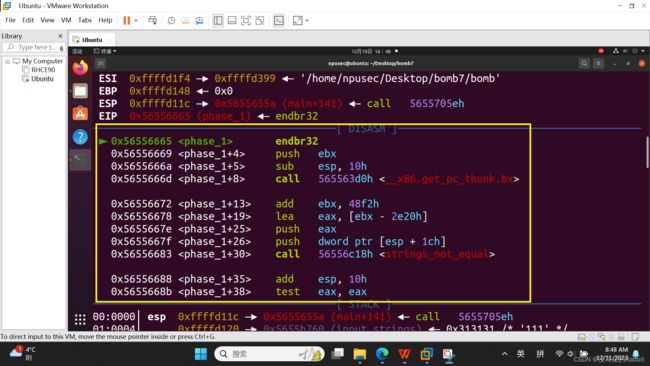Click the library search field

click(x=32, y=47)
